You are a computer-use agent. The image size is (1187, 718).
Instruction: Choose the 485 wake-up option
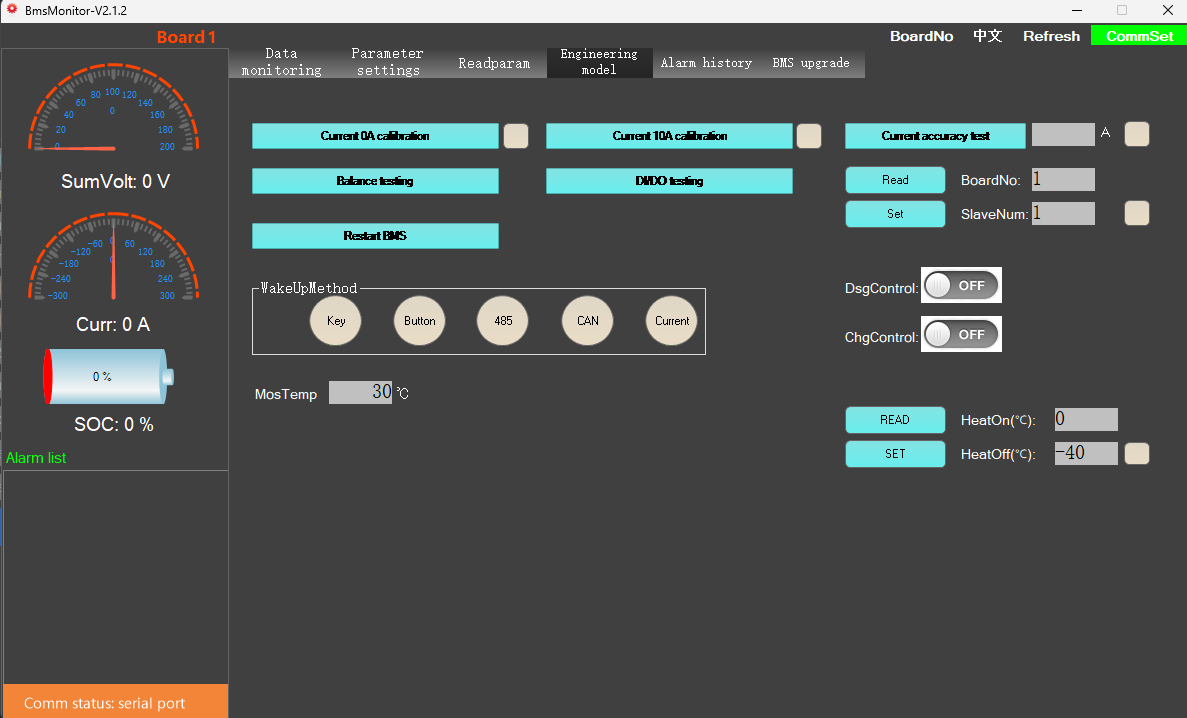coord(503,321)
